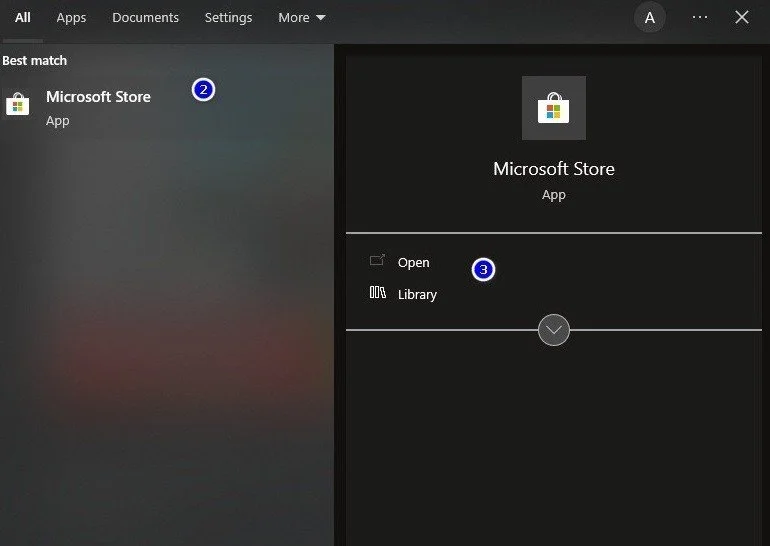This screenshot has height=546, width=770.
Task: Expand the More filter dropdown
Action: (302, 18)
